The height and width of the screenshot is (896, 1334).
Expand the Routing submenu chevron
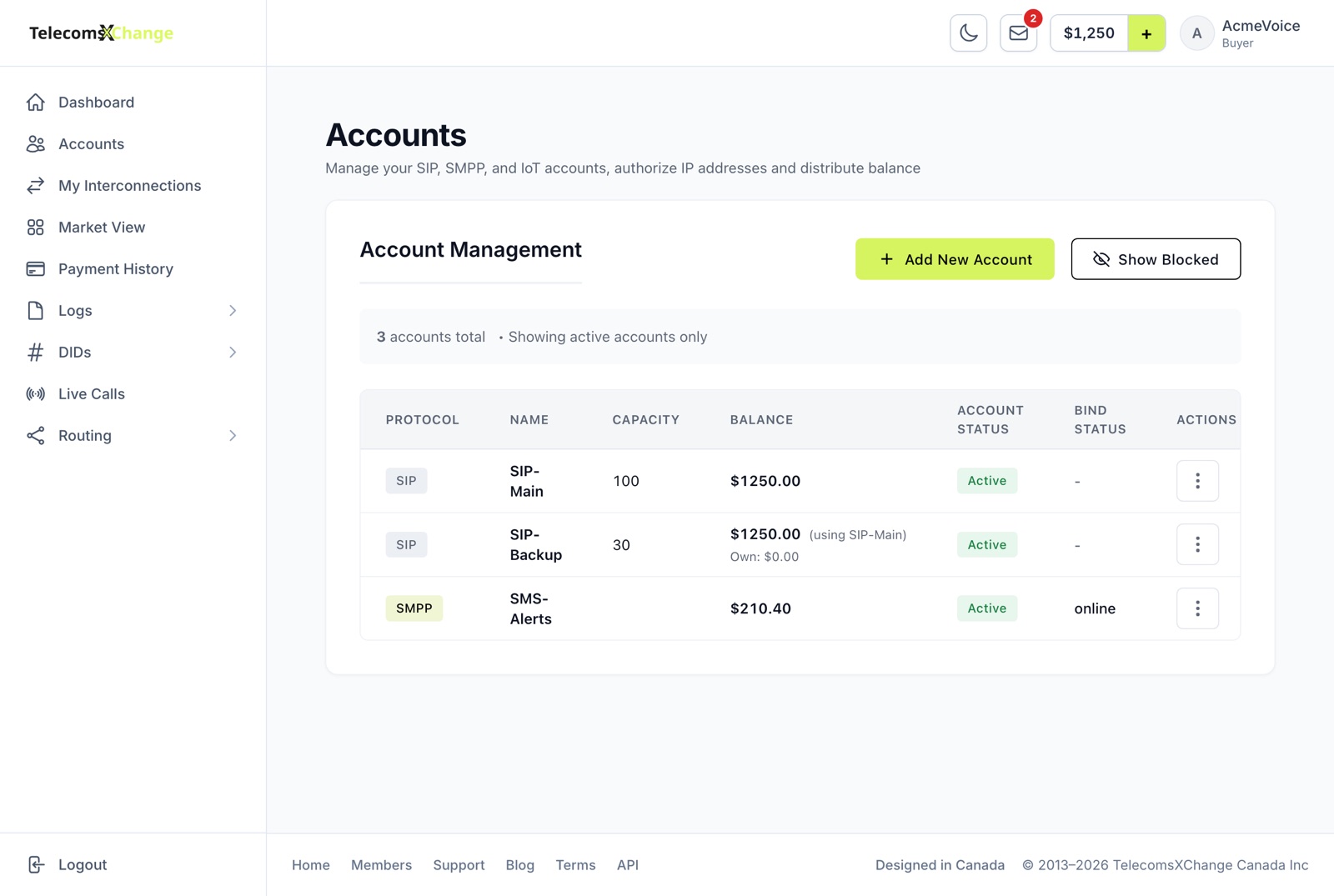coord(233,436)
